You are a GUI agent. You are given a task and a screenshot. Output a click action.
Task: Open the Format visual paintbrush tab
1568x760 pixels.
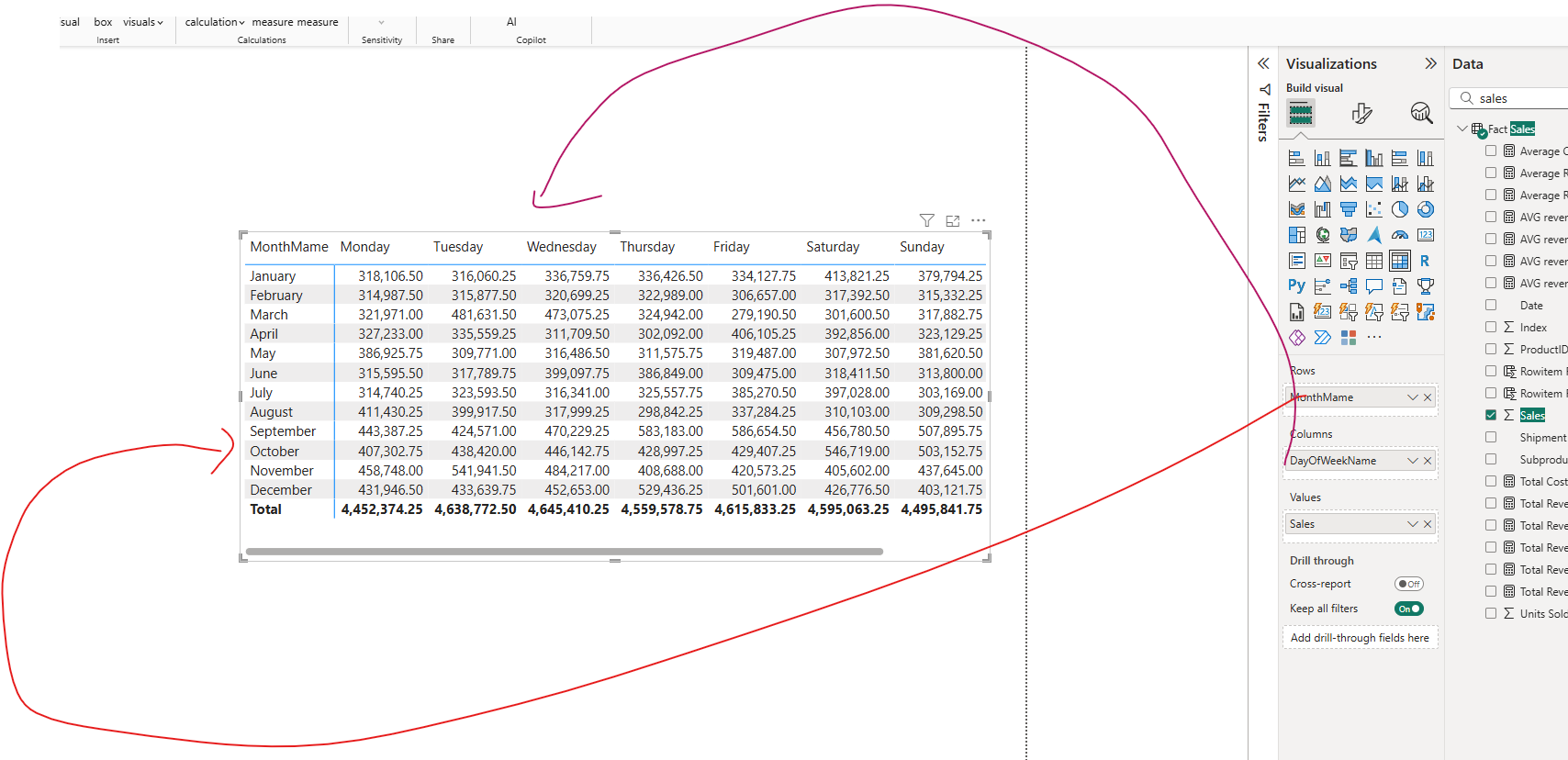[x=1361, y=113]
